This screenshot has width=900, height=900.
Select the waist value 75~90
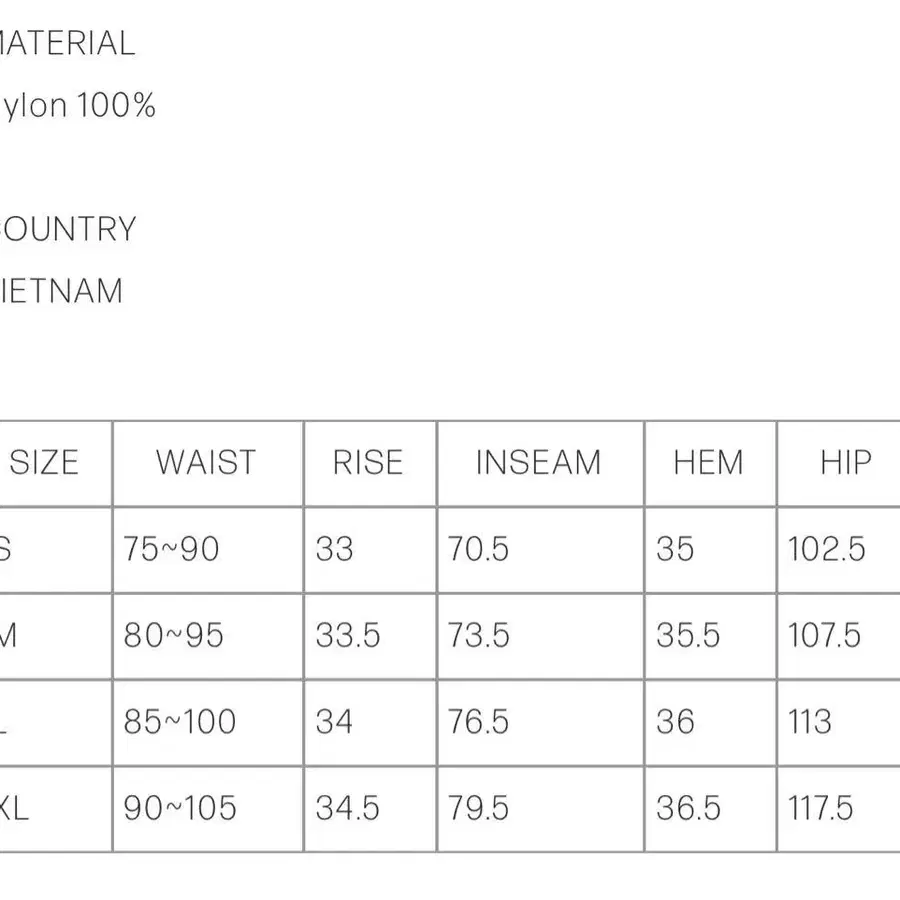click(171, 549)
